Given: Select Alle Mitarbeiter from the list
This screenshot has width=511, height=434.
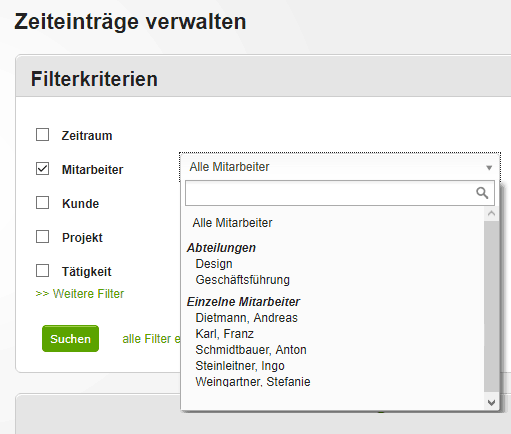Looking at the screenshot, I should pyautogui.click(x=232, y=223).
